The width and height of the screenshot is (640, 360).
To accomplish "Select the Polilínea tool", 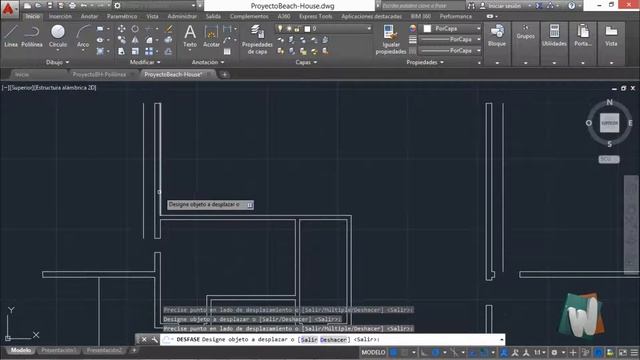I will [x=32, y=36].
